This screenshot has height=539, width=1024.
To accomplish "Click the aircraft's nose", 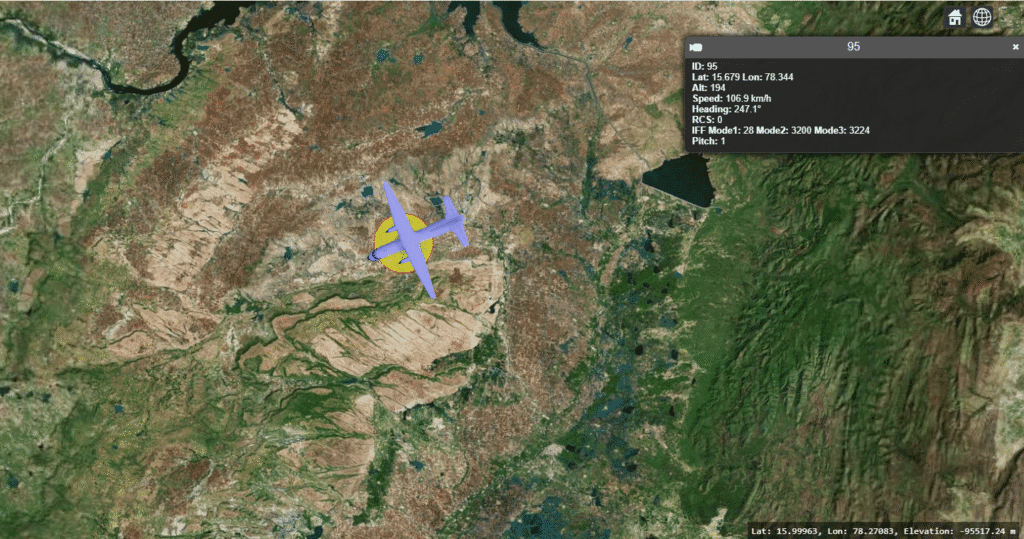I will click(x=375, y=256).
